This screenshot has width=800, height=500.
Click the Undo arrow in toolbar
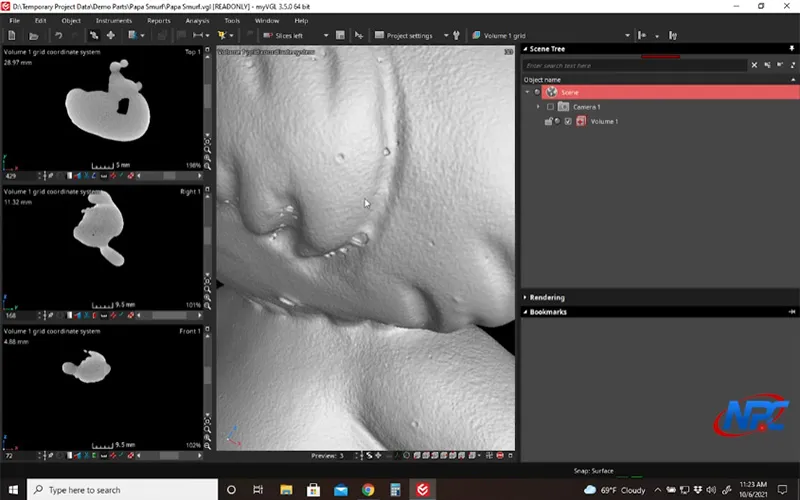point(58,35)
